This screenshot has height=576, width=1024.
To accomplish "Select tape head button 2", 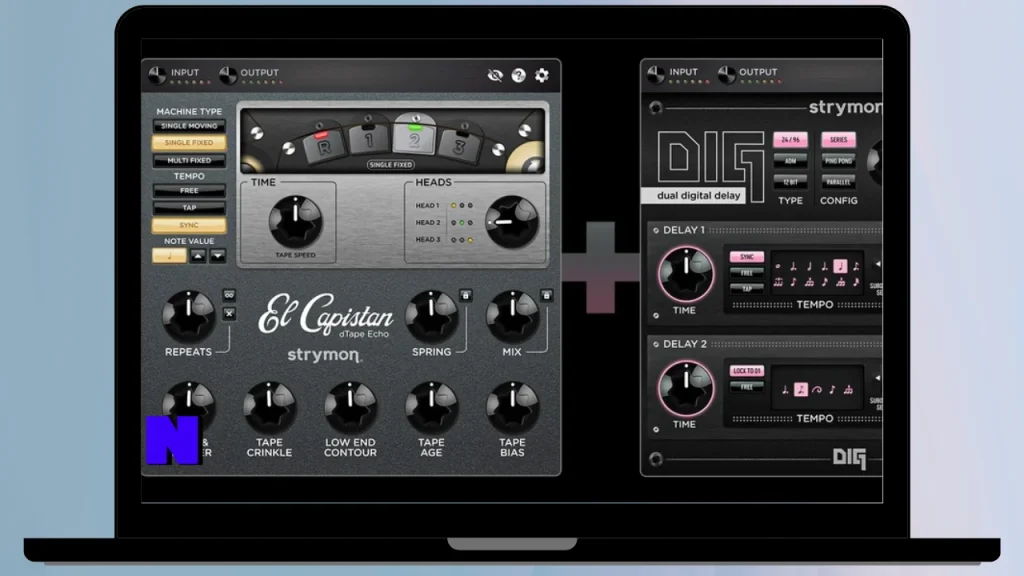I will [414, 138].
